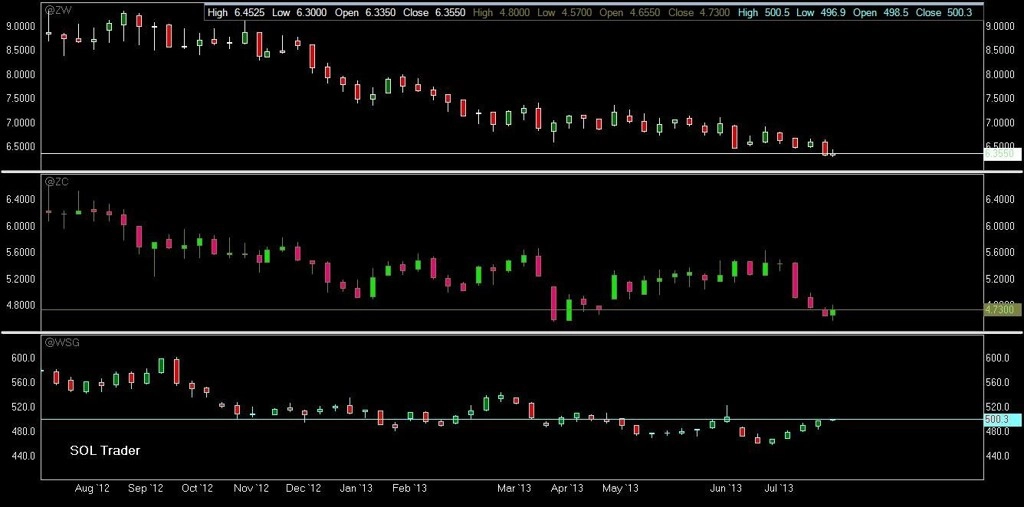This screenshot has height=507, width=1024.
Task: Click the May '13 date label
Action: [620, 488]
